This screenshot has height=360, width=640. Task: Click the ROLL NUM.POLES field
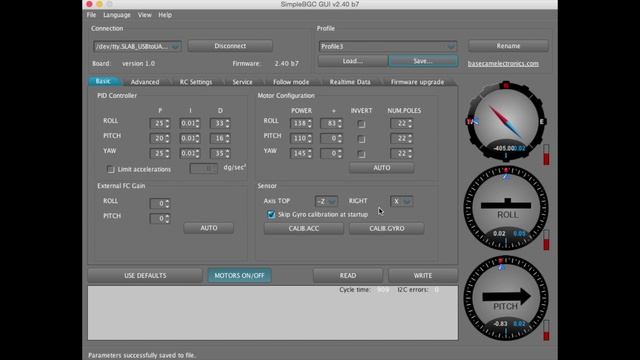402,123
